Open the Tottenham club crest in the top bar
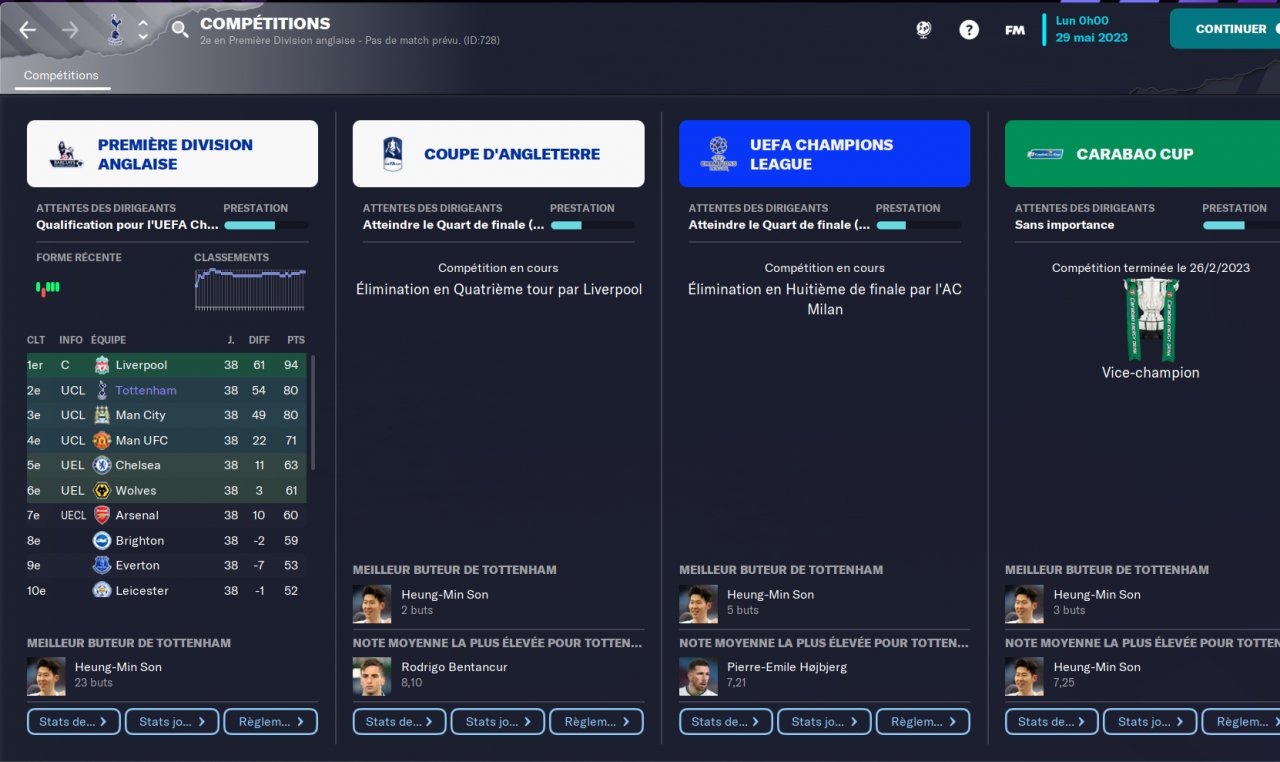The width and height of the screenshot is (1280, 762). tap(114, 29)
